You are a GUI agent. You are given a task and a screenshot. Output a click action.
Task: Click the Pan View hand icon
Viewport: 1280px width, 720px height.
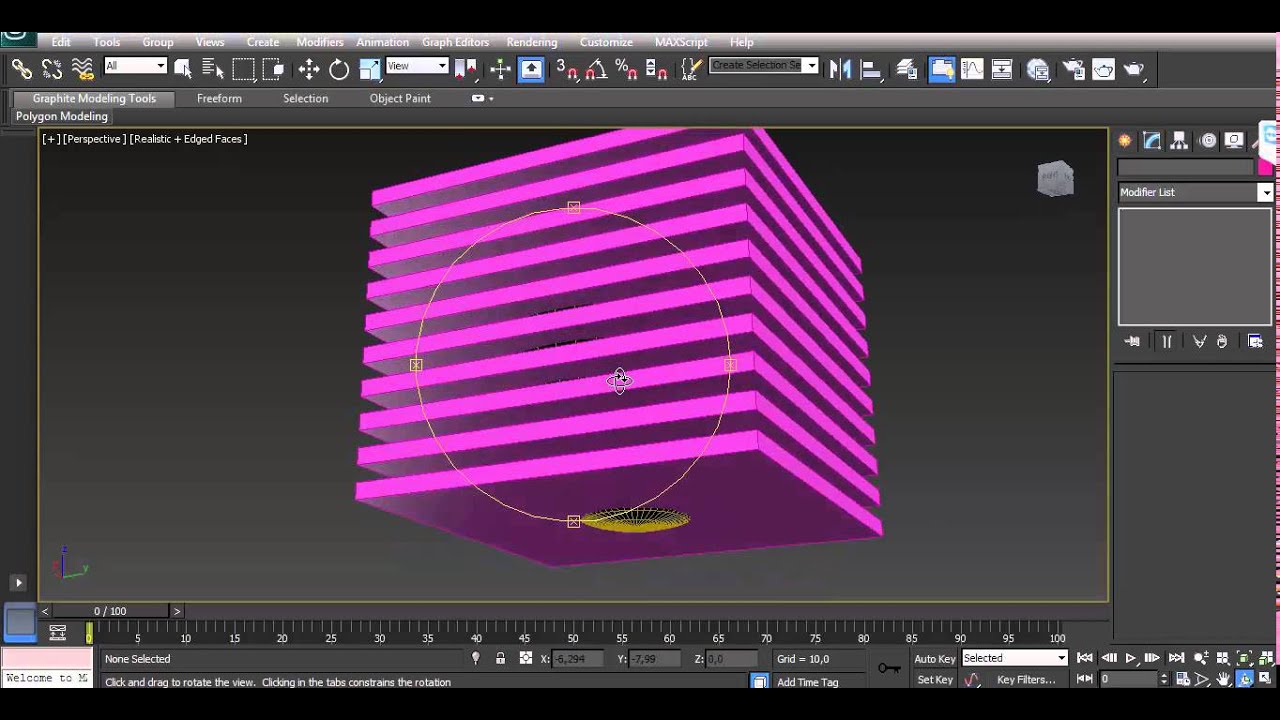(1224, 679)
